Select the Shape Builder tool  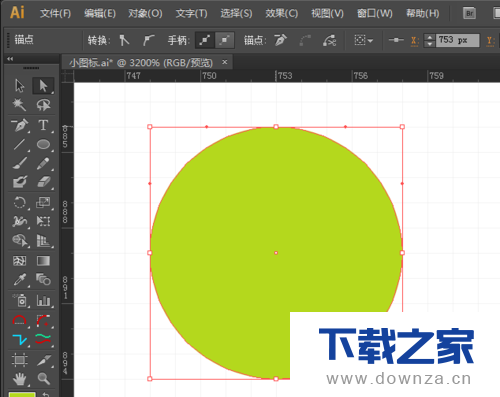point(20,240)
